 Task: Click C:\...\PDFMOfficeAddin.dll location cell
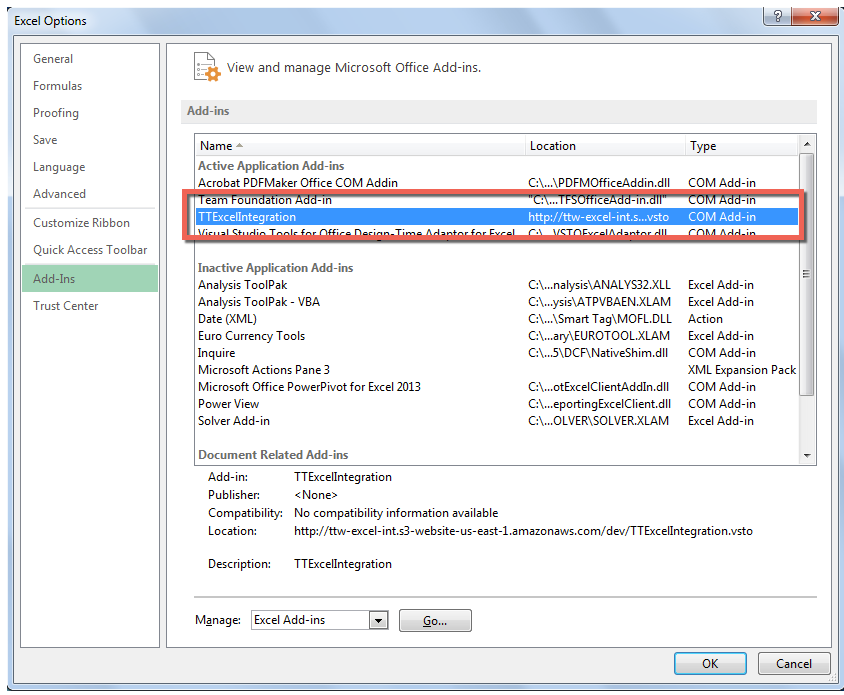pos(599,183)
